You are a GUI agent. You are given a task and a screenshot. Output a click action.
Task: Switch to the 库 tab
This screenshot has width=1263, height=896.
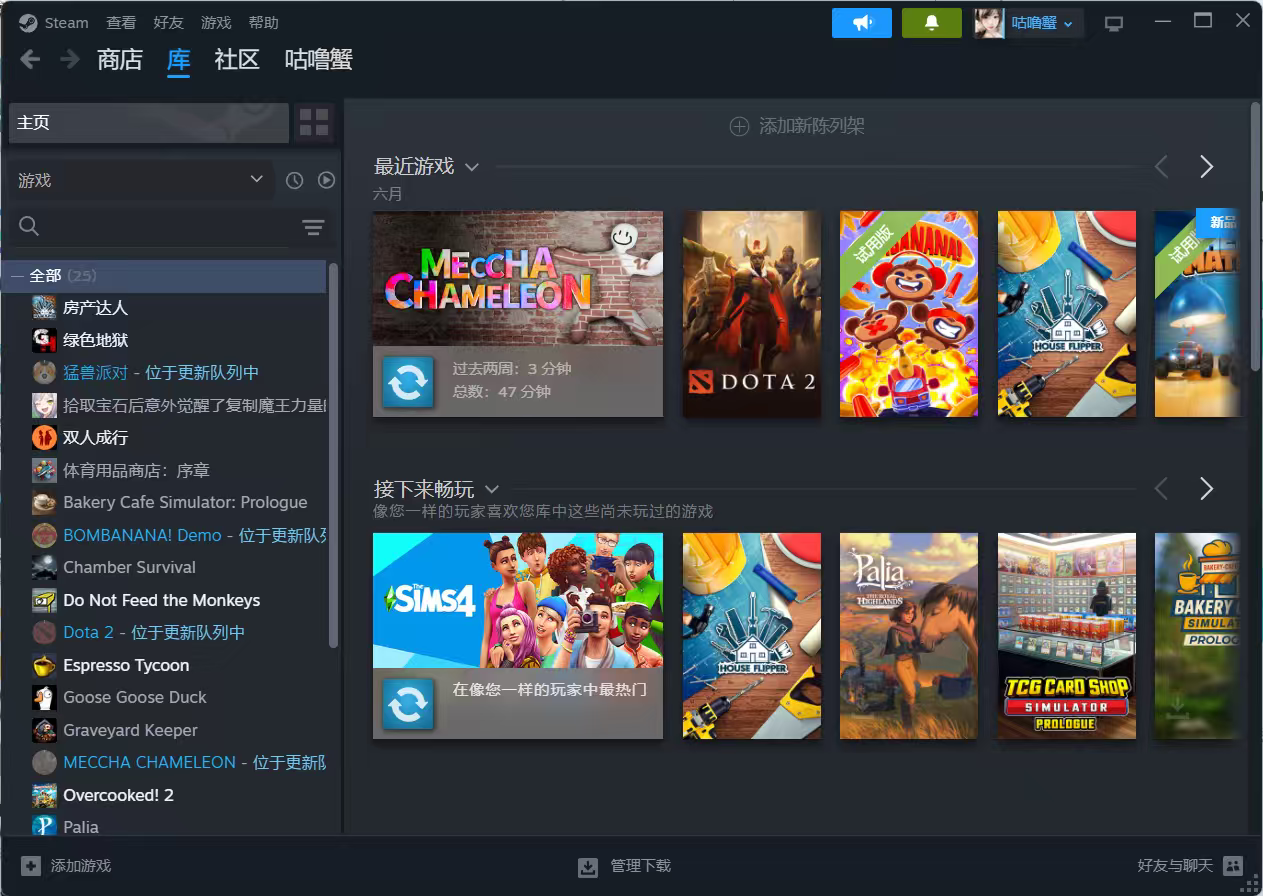[x=178, y=60]
